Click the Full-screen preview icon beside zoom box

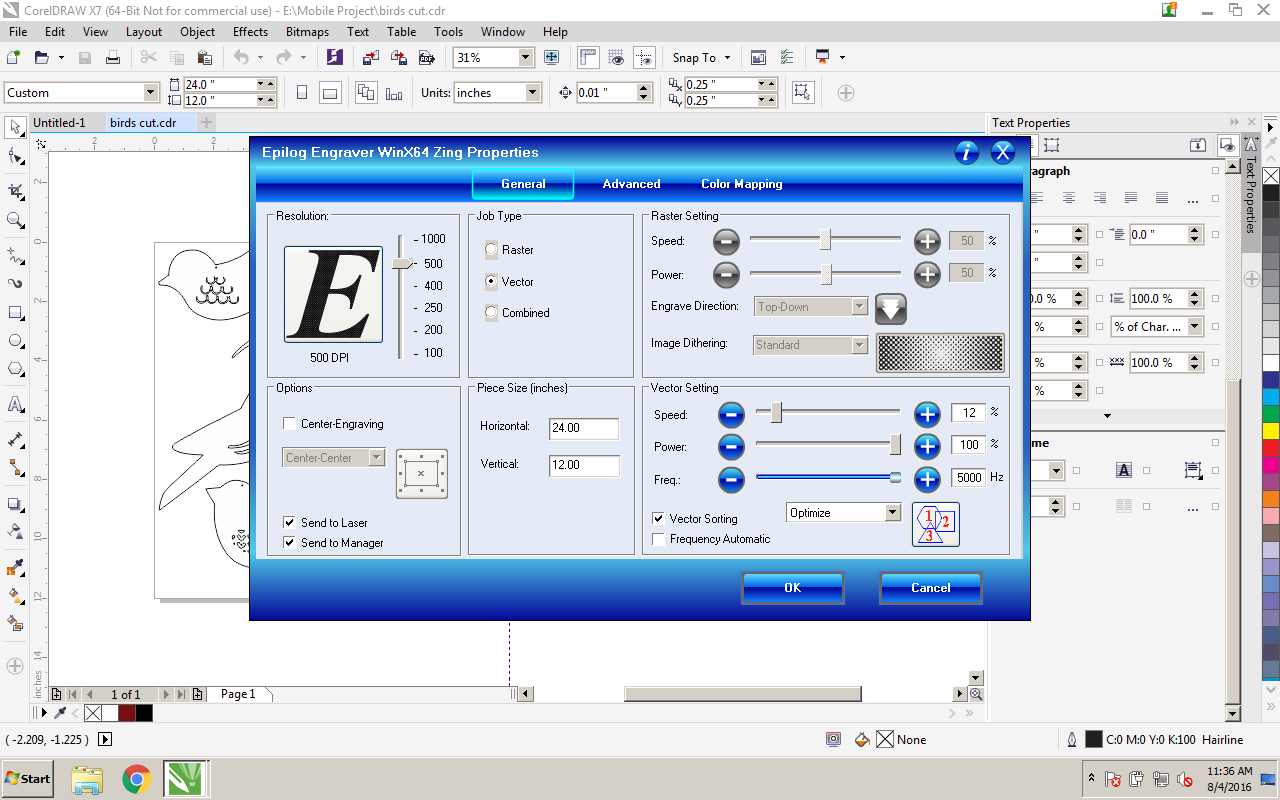click(x=551, y=58)
